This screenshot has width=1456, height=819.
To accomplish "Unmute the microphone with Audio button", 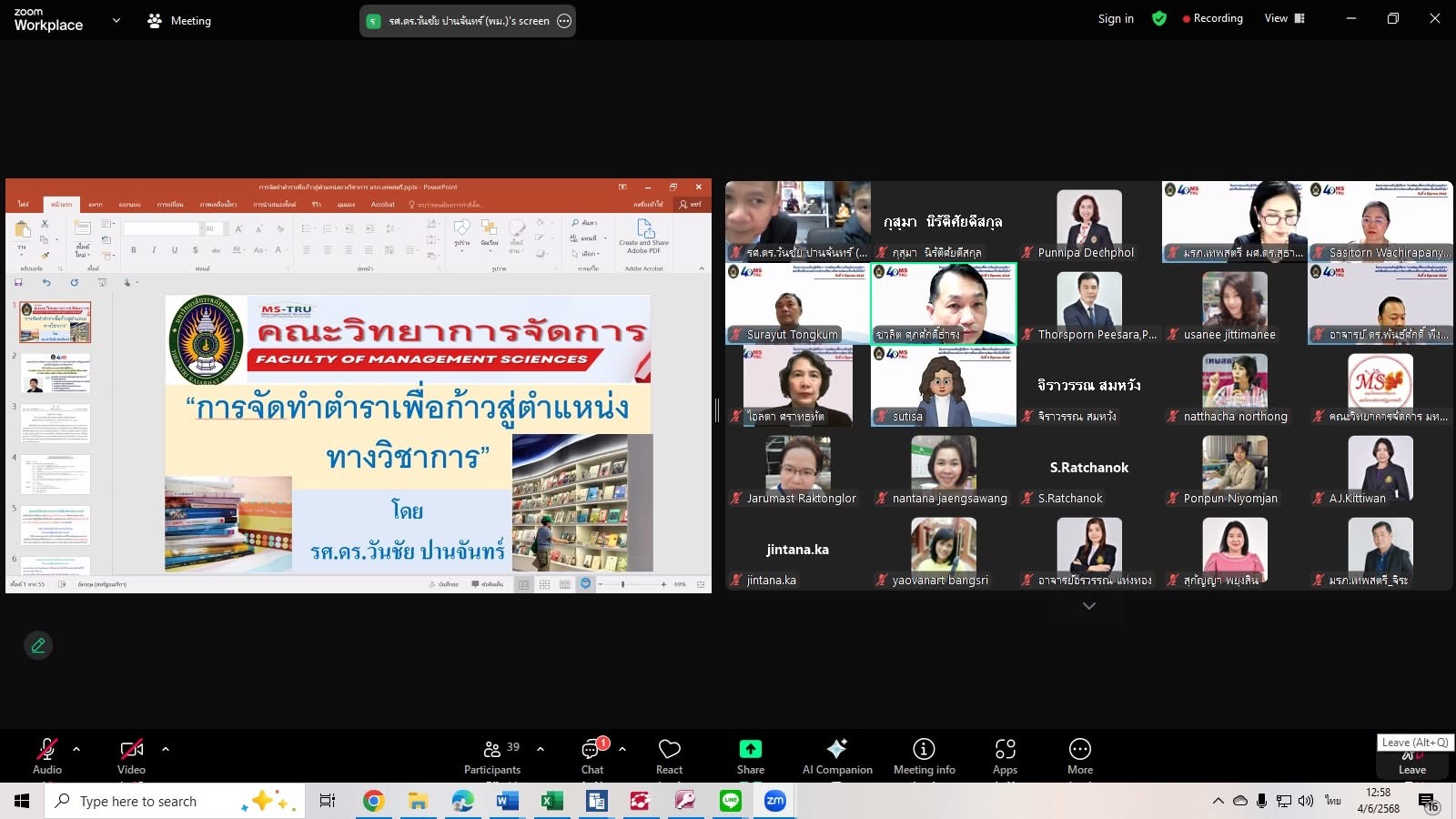I will (47, 756).
